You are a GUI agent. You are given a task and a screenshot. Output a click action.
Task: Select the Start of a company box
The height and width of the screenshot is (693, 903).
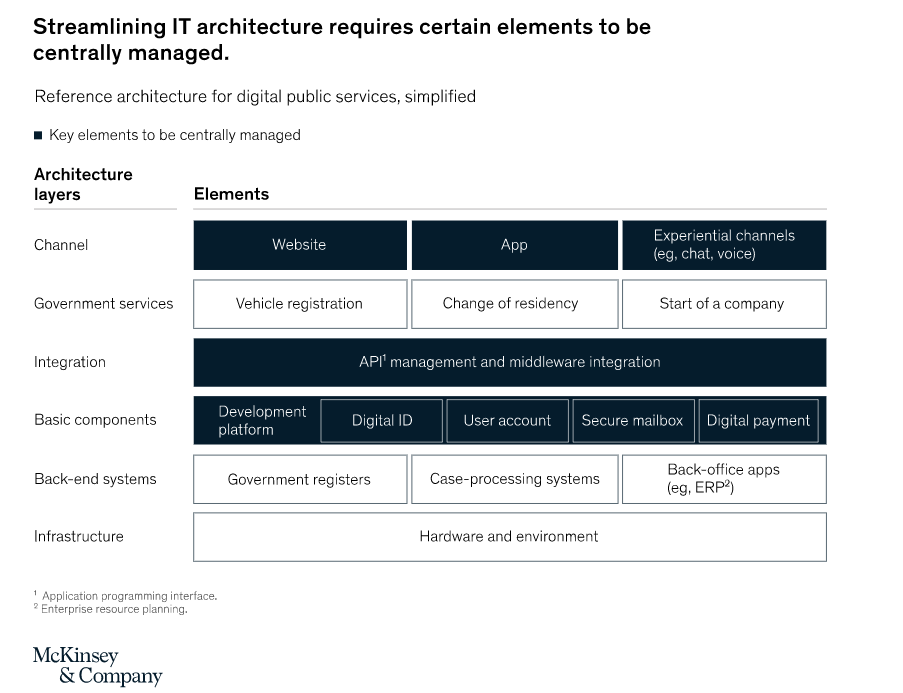coord(722,304)
